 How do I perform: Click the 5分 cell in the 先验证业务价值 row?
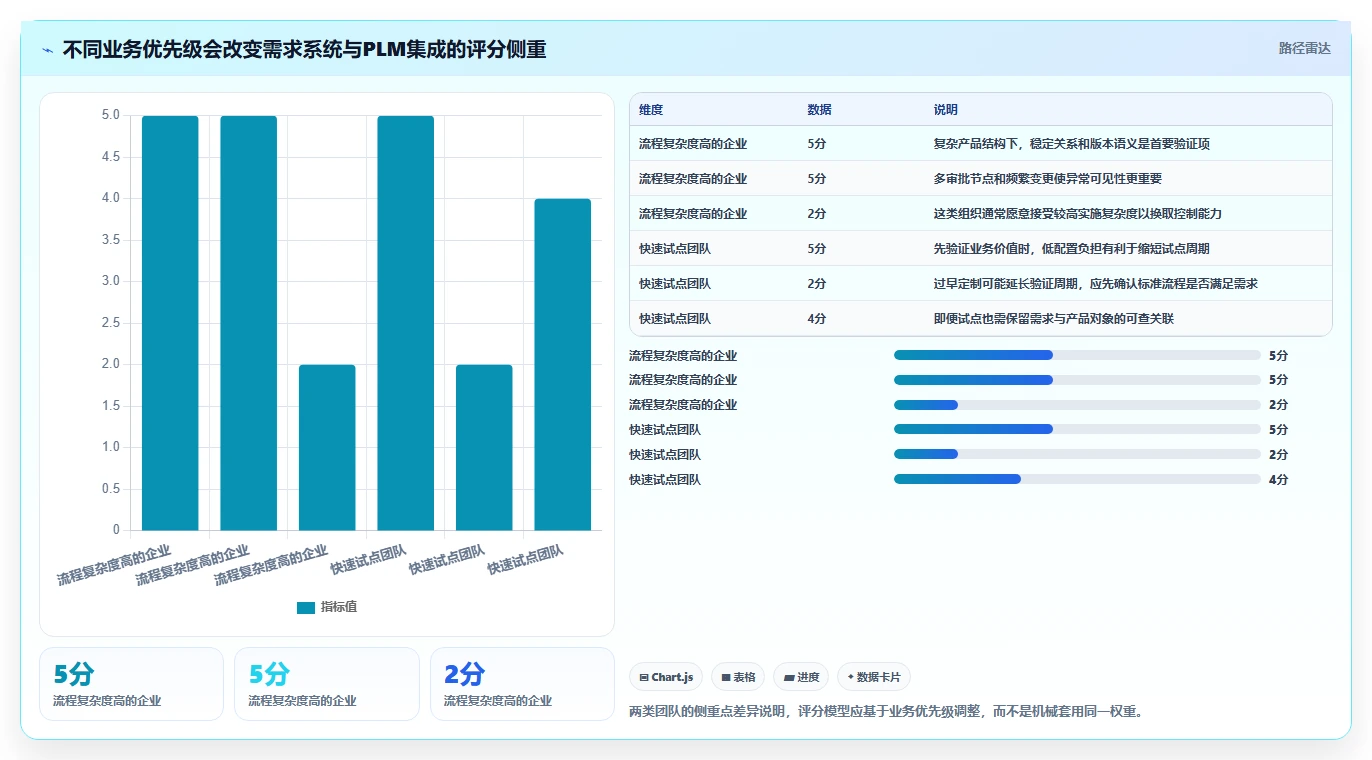817,249
